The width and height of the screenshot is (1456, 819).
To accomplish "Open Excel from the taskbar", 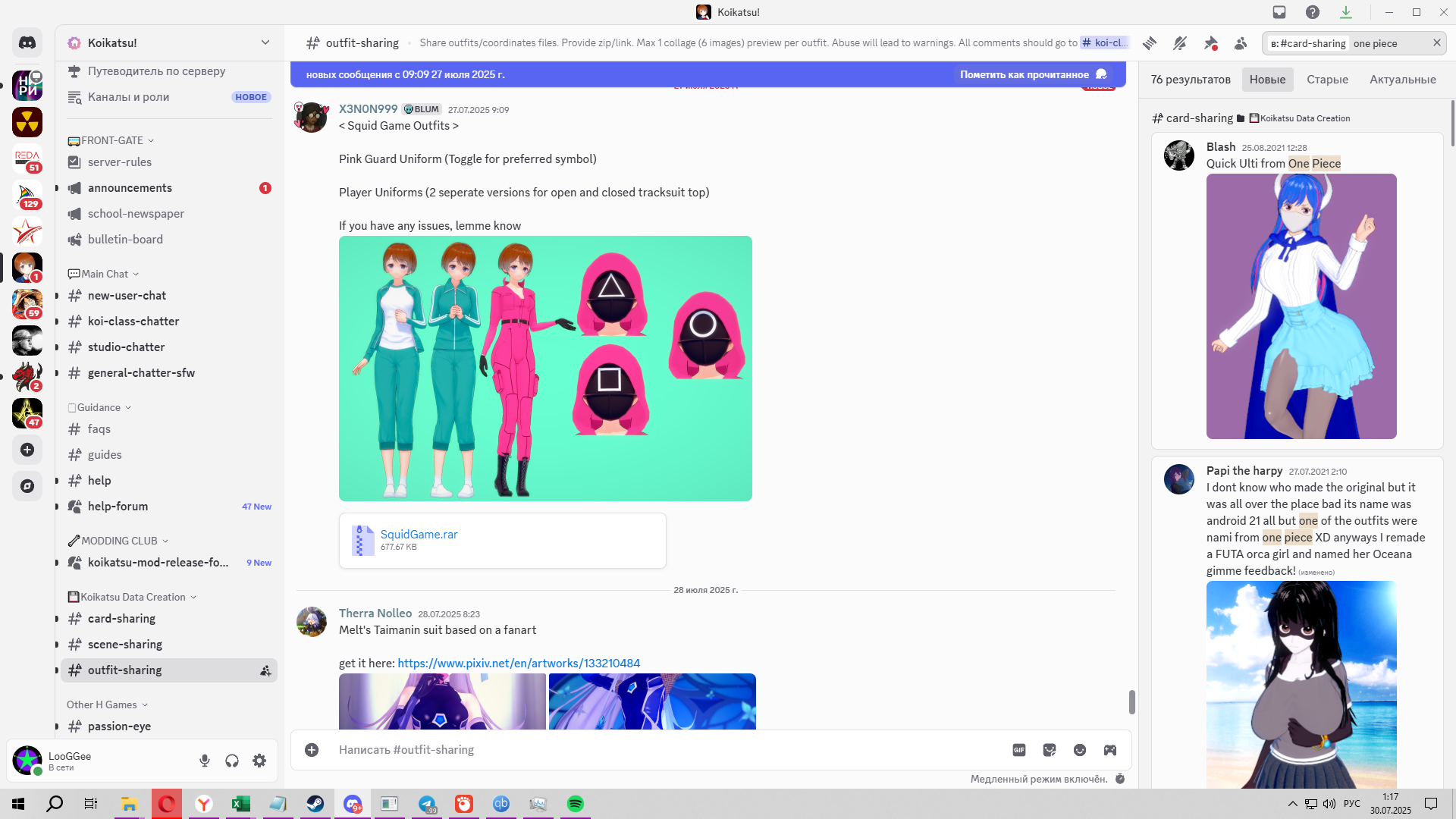I will [241, 804].
